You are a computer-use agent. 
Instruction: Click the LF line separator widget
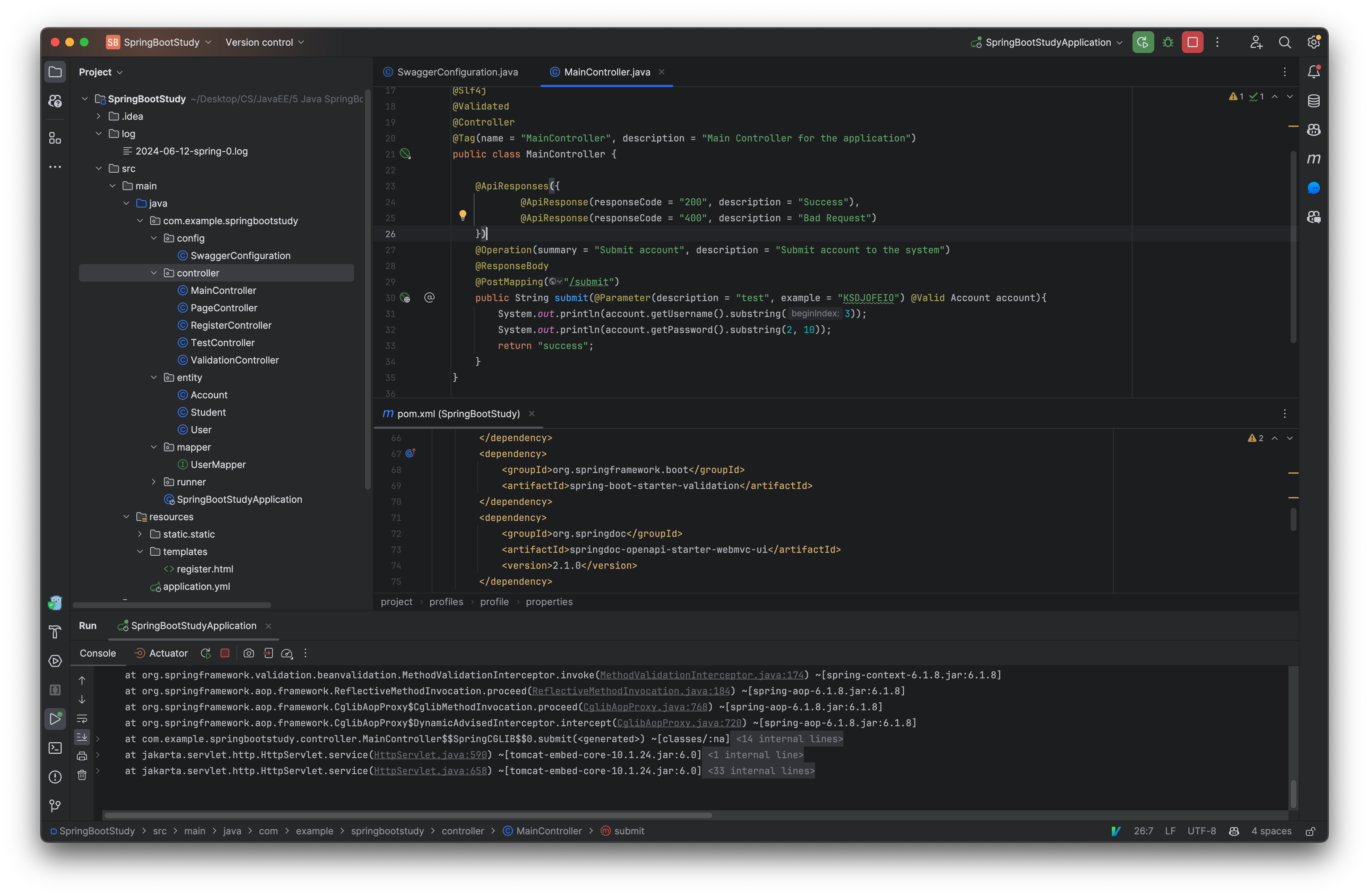click(x=1170, y=831)
